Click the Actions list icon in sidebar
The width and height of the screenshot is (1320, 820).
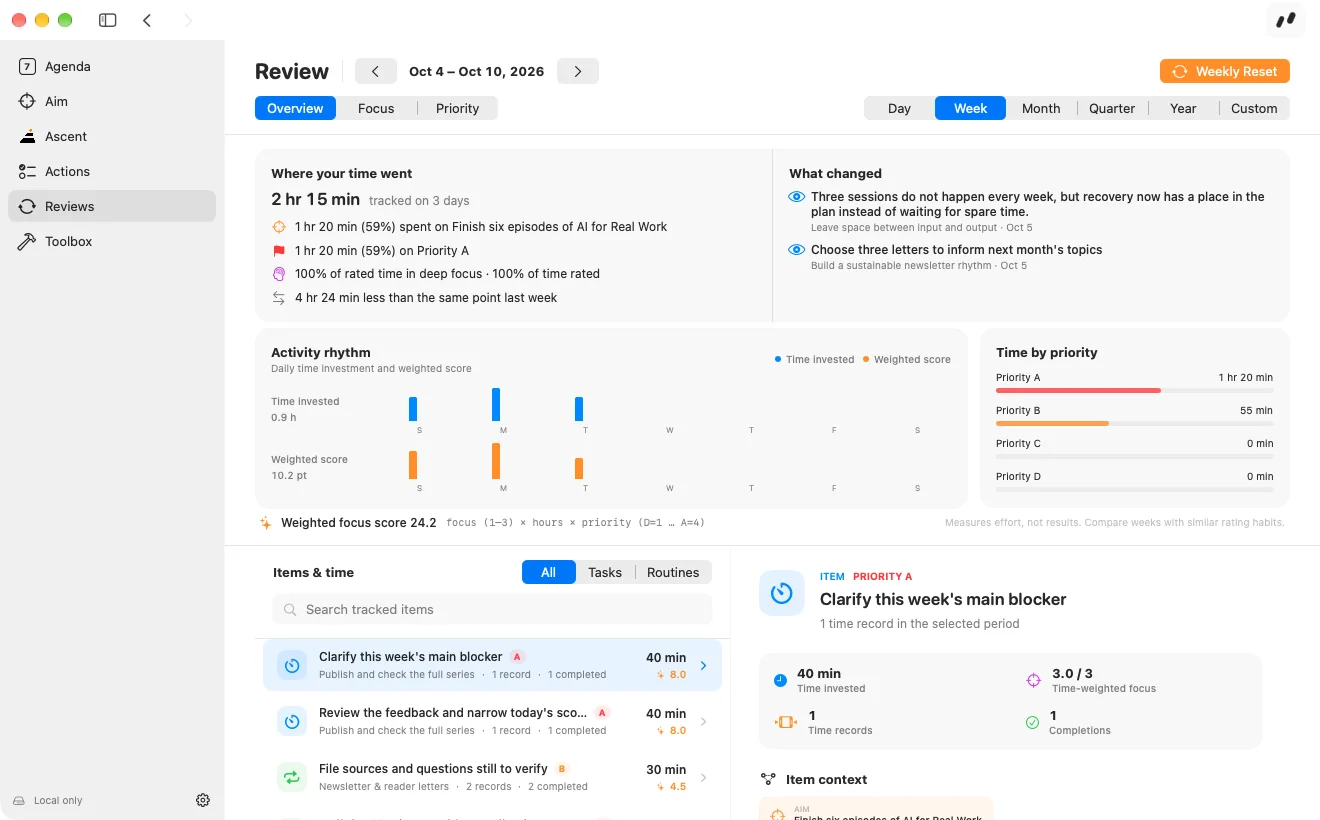(28, 171)
